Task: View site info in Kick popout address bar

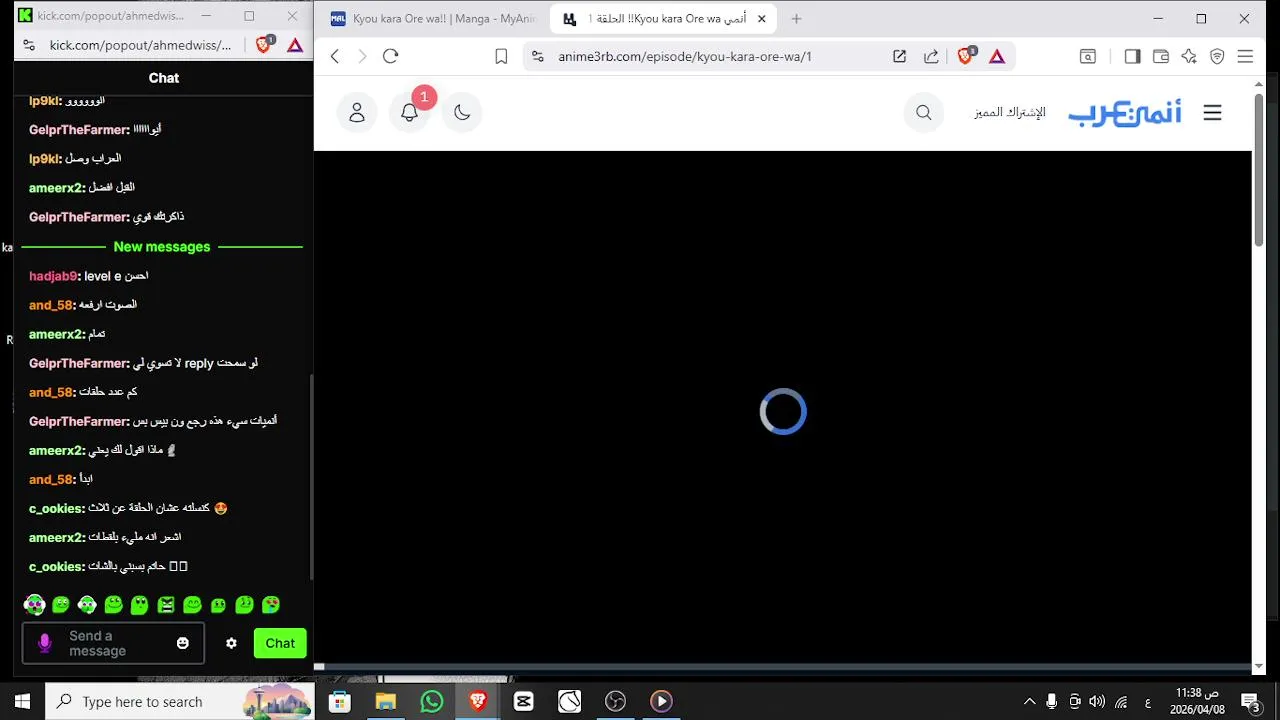Action: (29, 45)
